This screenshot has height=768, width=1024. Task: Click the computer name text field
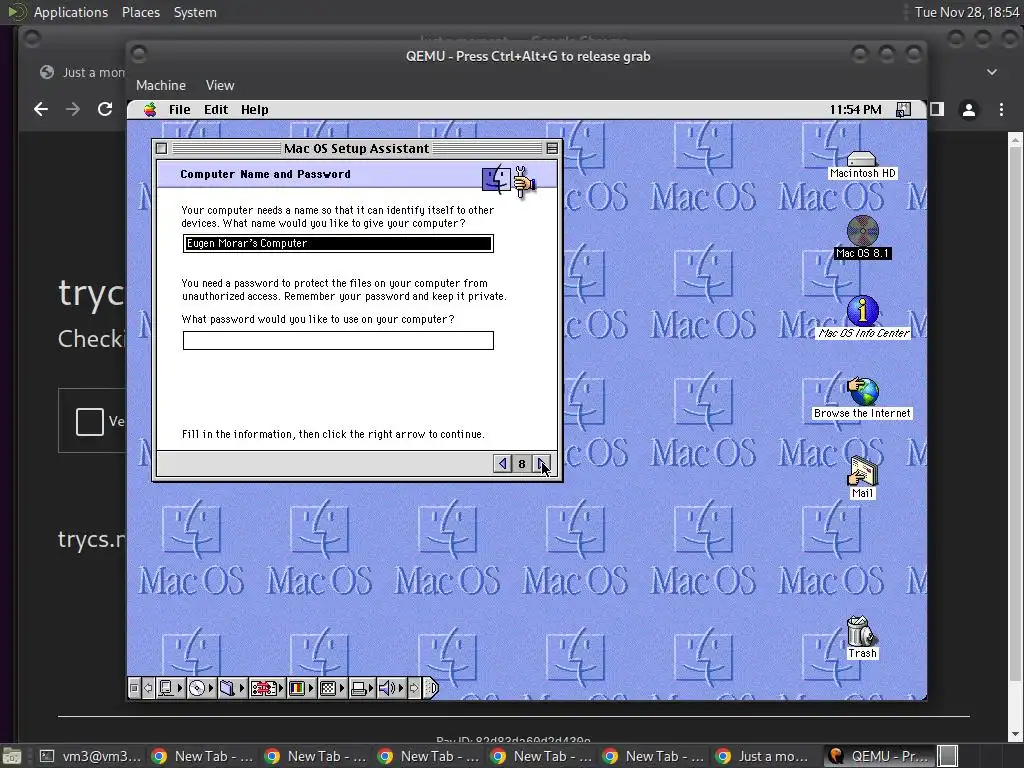coord(338,244)
